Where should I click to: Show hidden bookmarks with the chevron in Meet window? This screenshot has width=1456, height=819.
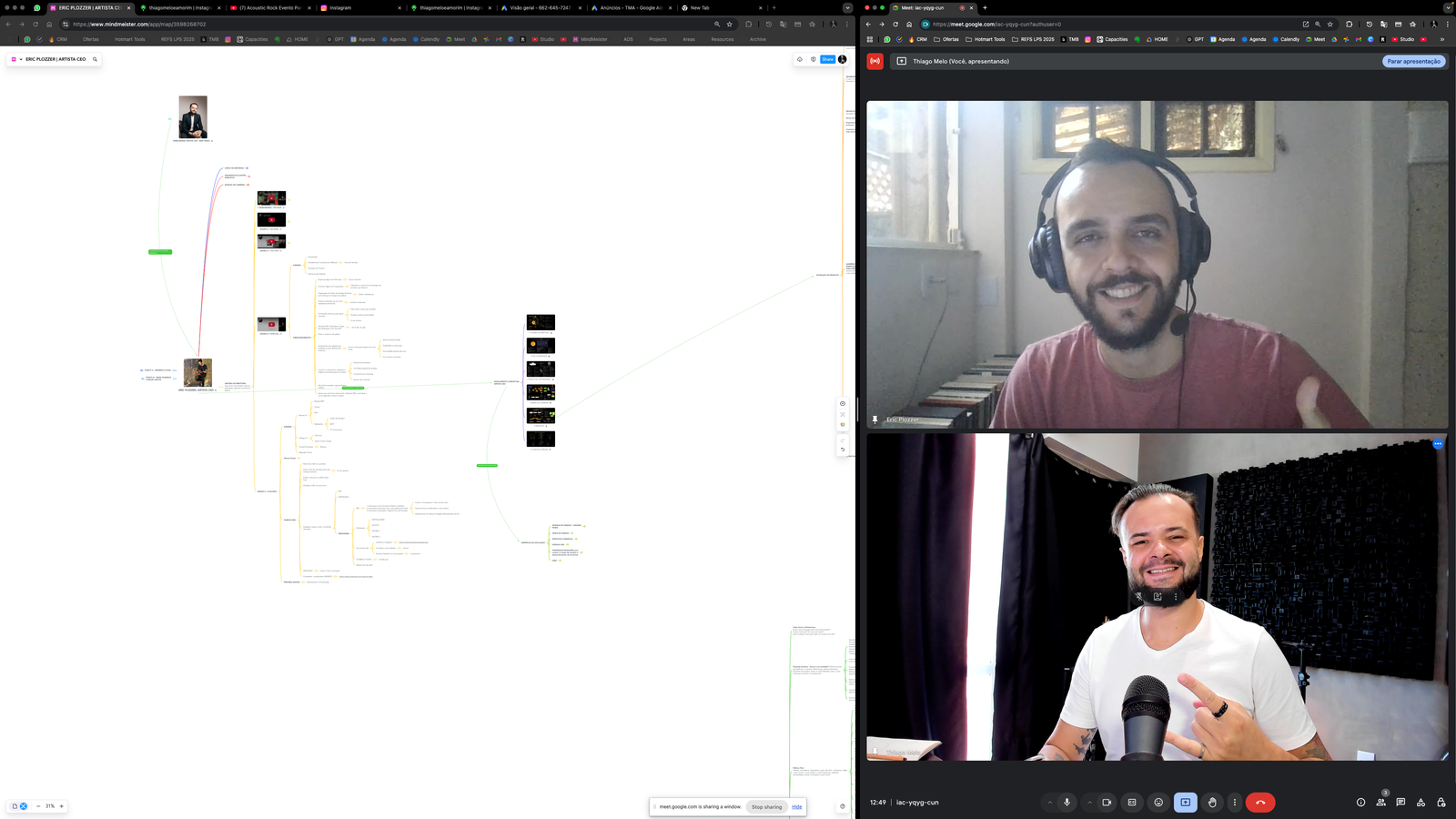tap(1441, 39)
